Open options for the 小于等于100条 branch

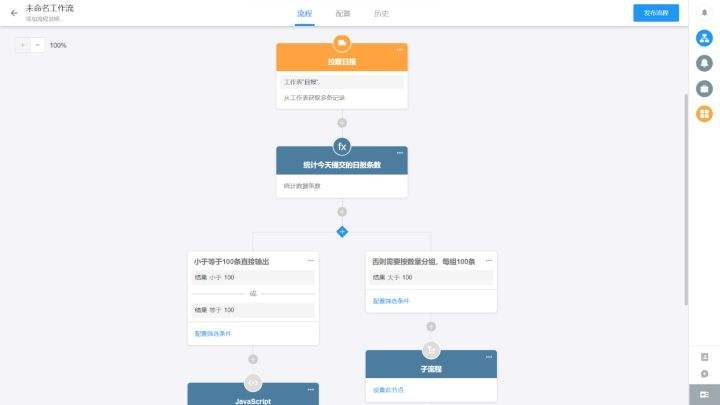(x=311, y=260)
